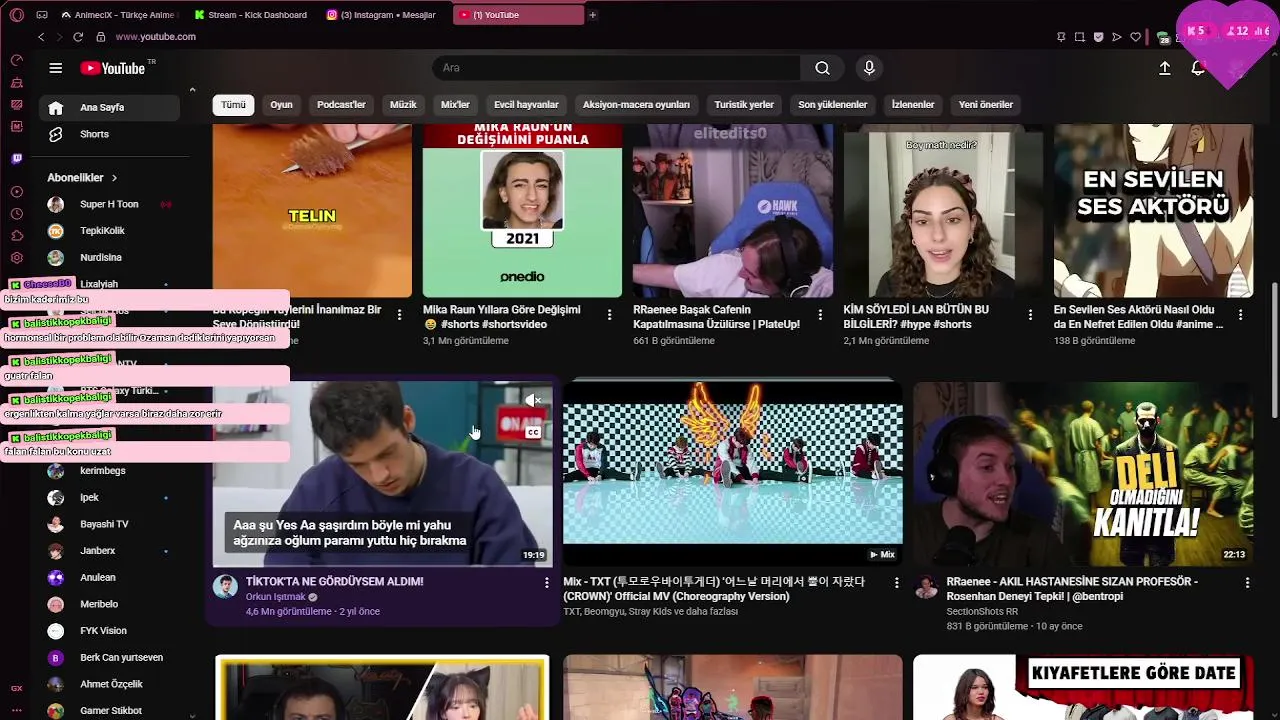1280x720 pixels.
Task: Open options menu for AKIL HASTANESİNE SIZAN PROFESÖR
Action: (x=1247, y=582)
